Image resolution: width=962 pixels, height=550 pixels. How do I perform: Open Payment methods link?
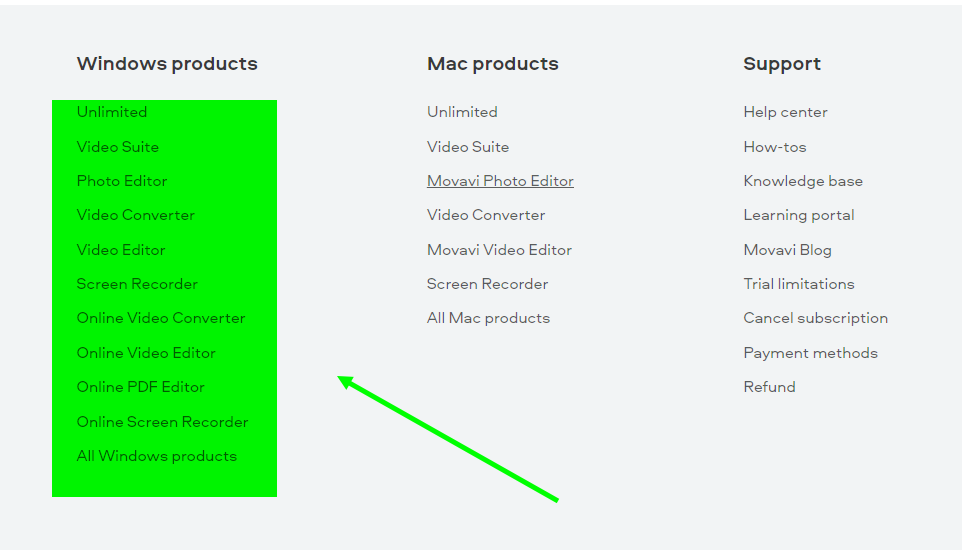coord(810,353)
